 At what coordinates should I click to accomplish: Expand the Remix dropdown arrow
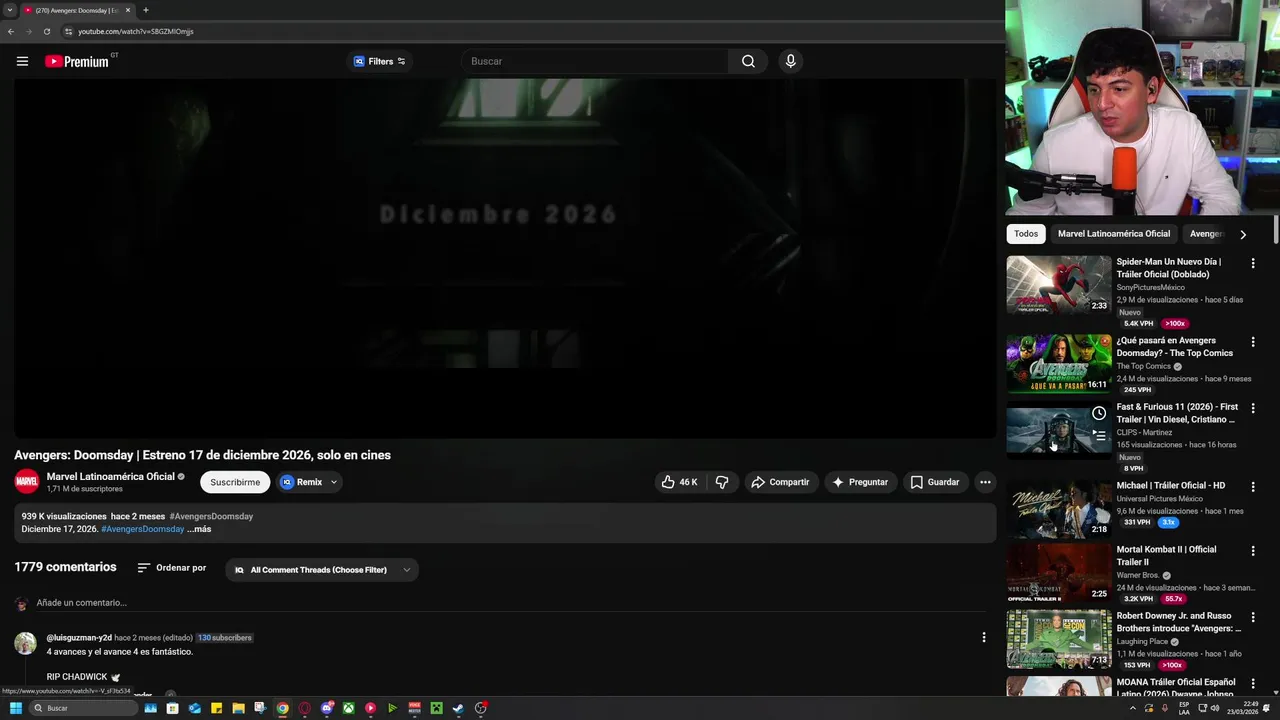click(334, 482)
